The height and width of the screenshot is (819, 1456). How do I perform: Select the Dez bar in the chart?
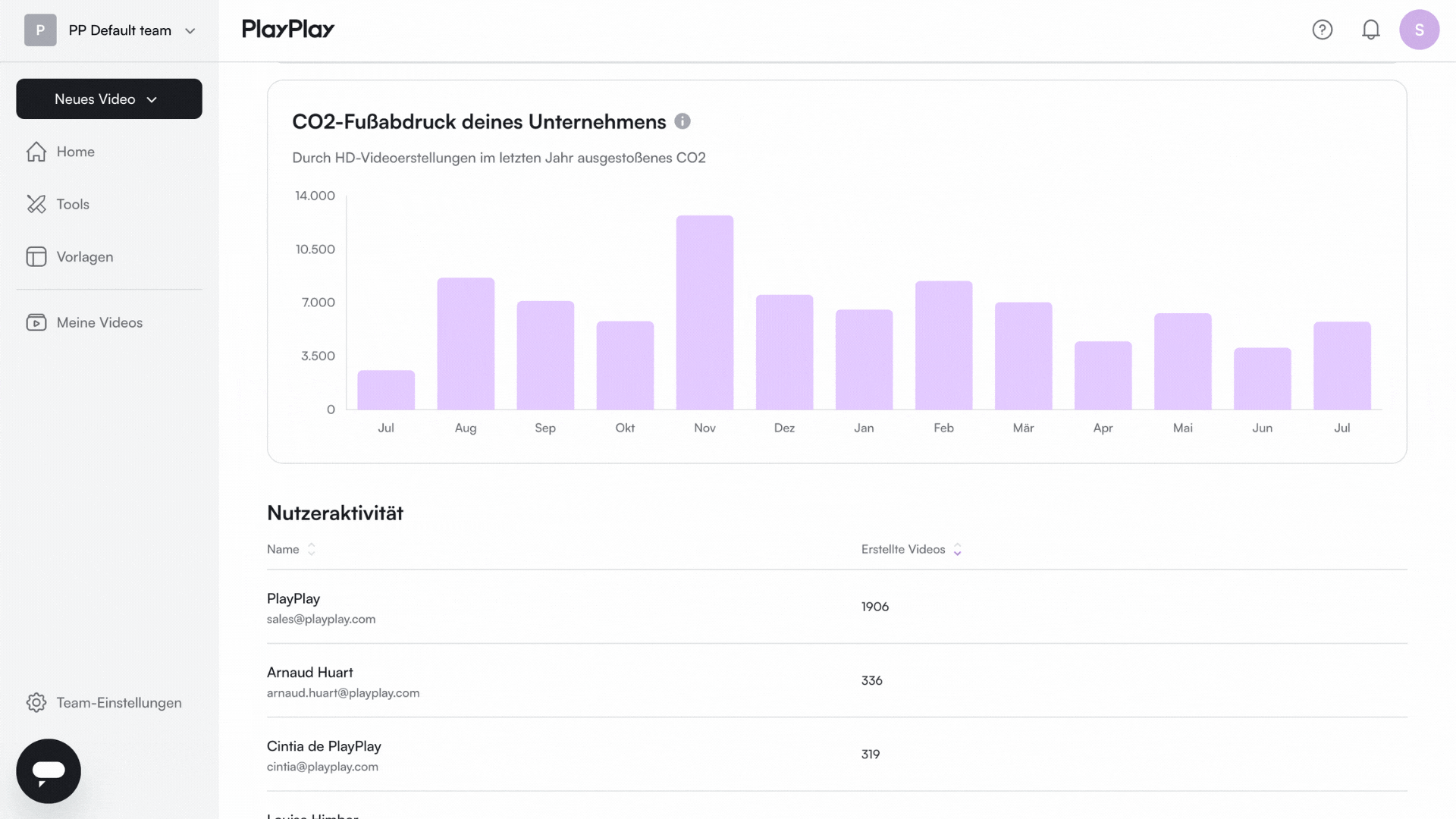coord(784,352)
